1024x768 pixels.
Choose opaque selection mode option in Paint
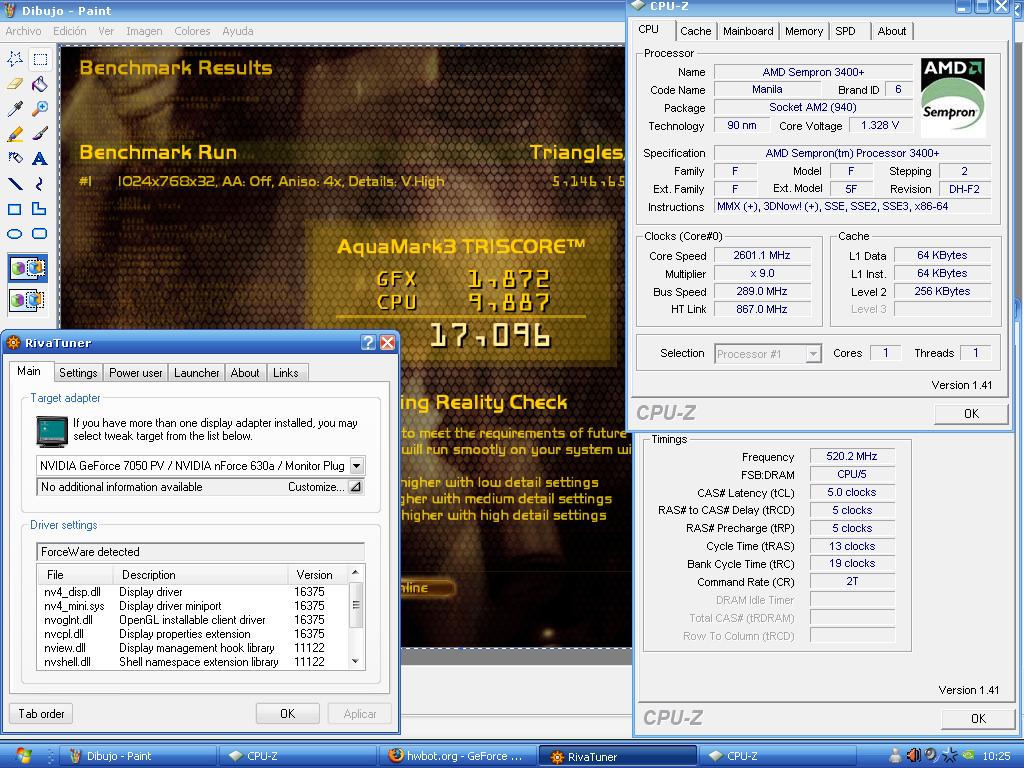pyautogui.click(x=27, y=268)
